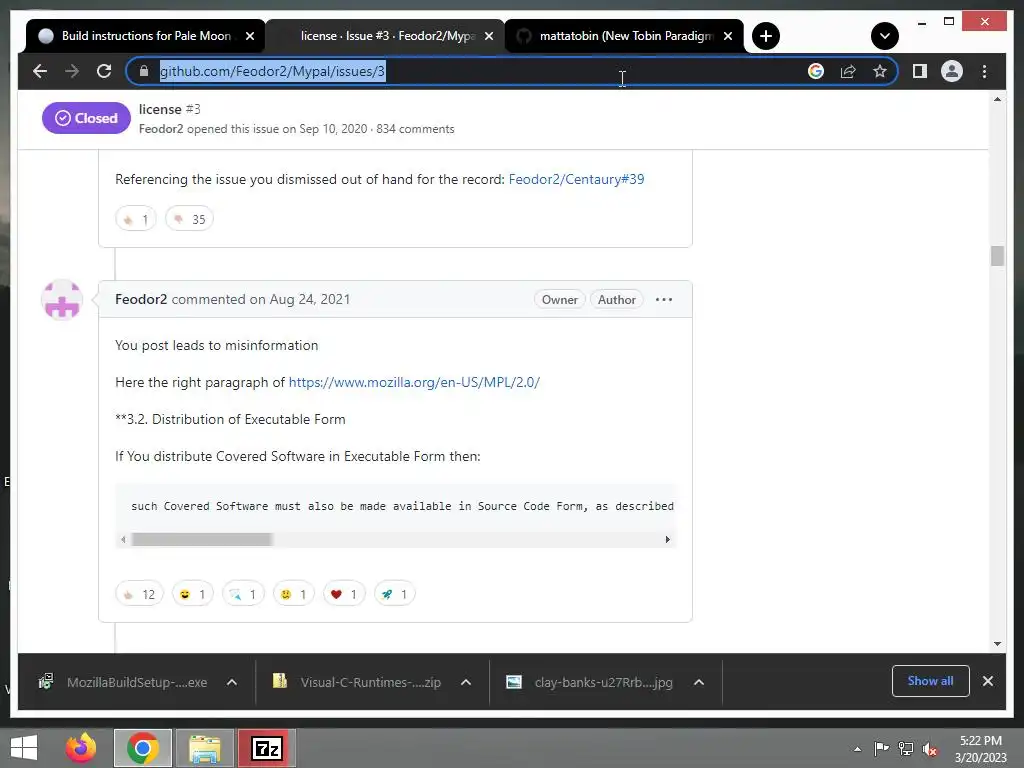Bookmark this page with star icon

coord(880,71)
